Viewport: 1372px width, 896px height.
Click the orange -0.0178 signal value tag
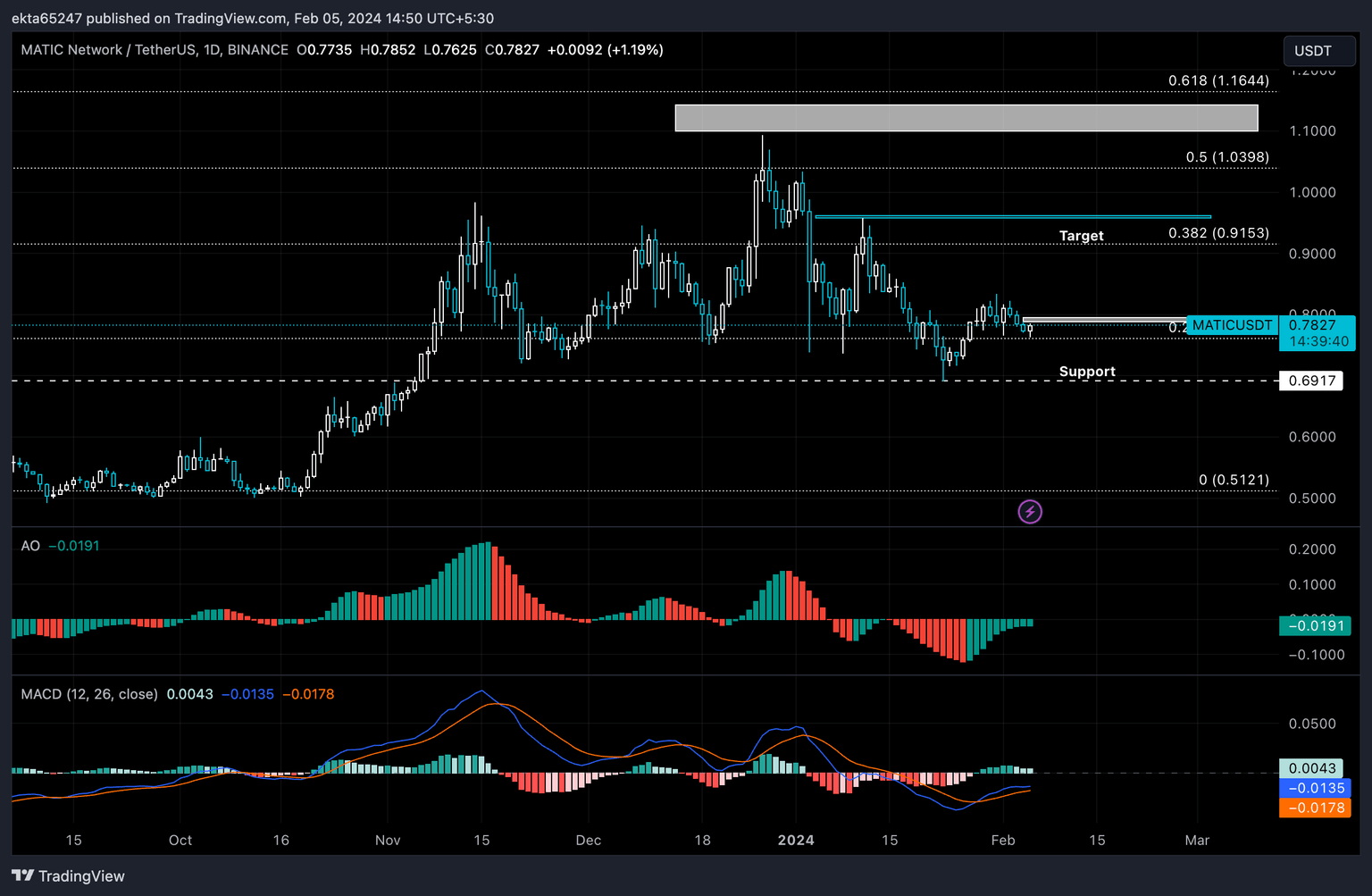pos(1314,808)
